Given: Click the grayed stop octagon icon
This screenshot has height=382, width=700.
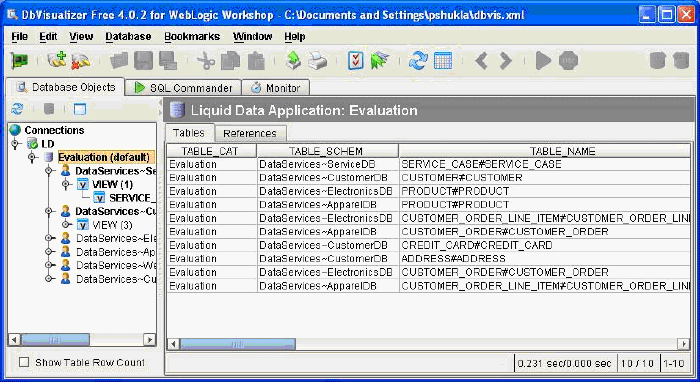Looking at the screenshot, I should [x=568, y=60].
